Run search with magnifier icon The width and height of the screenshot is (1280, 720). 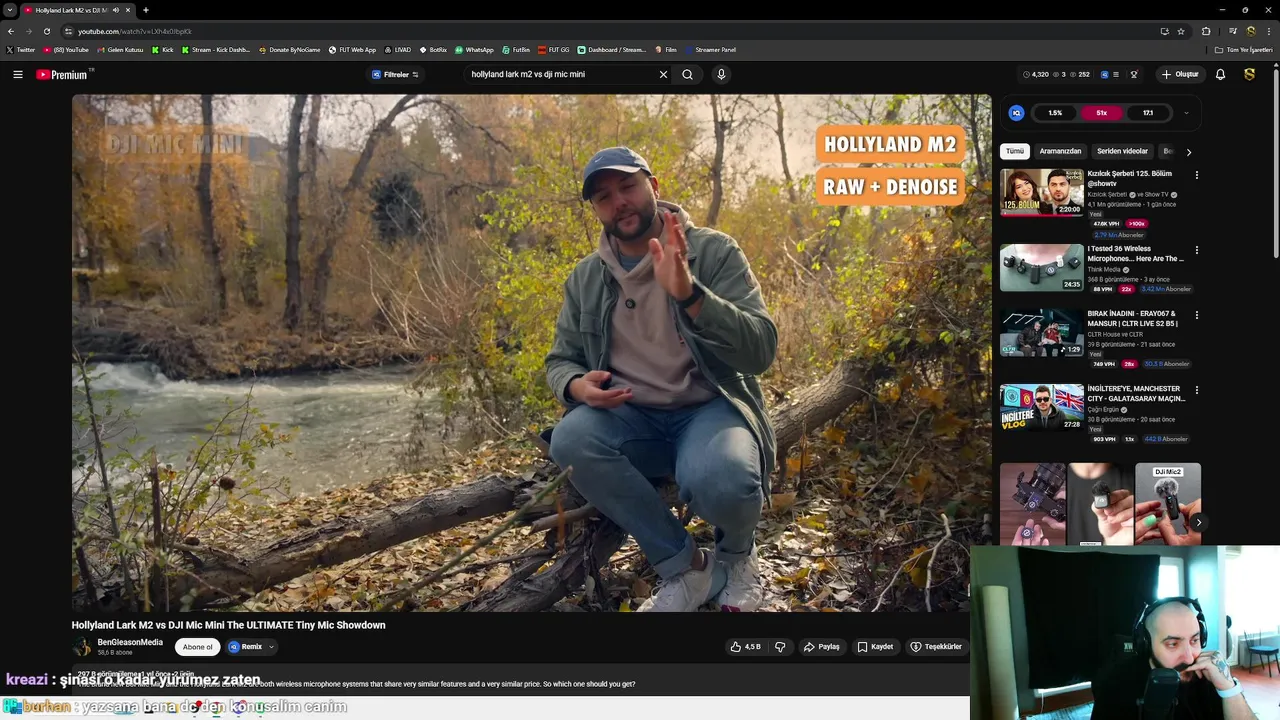687,74
